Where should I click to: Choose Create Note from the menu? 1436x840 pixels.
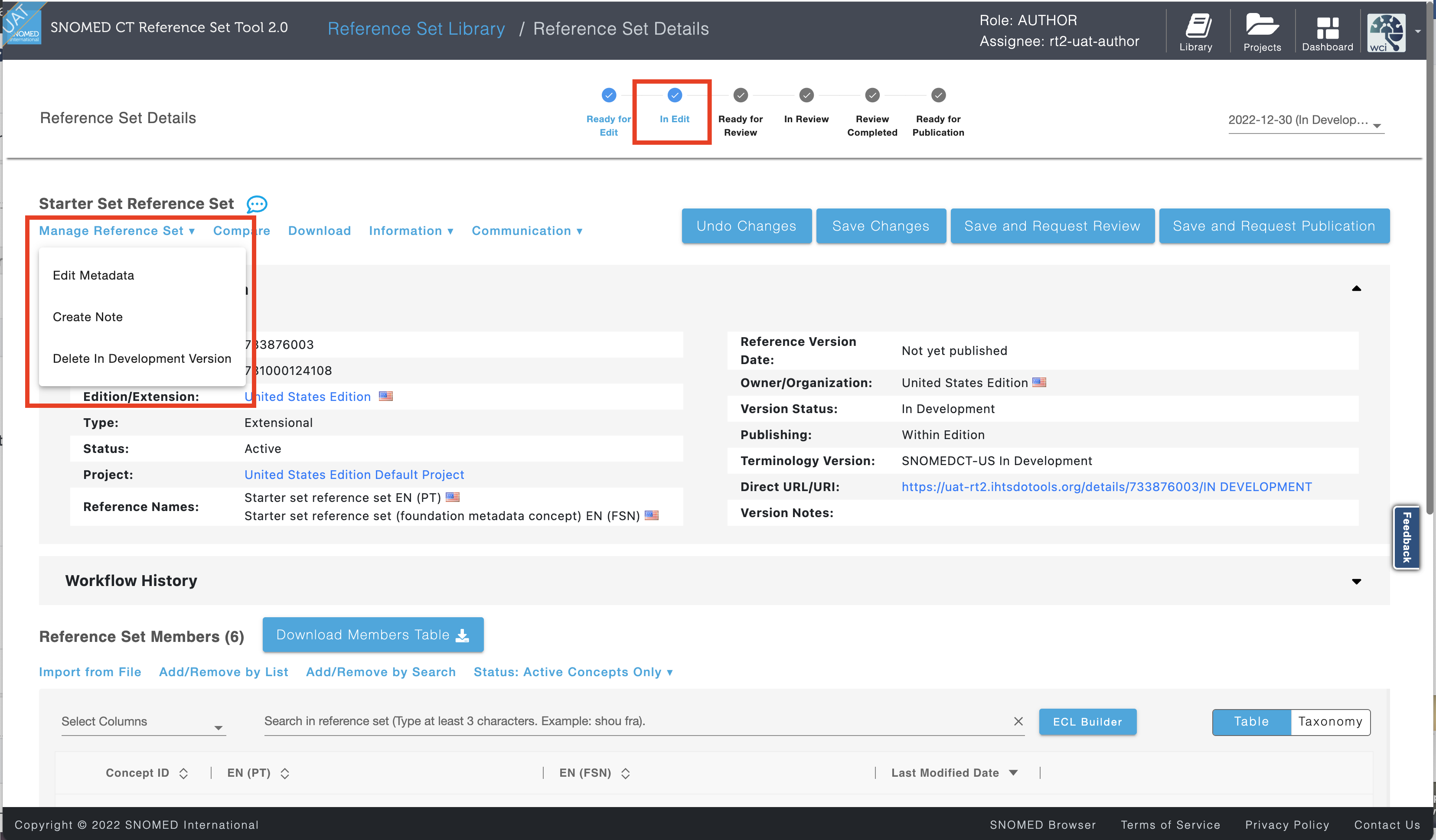pyautogui.click(x=142, y=317)
